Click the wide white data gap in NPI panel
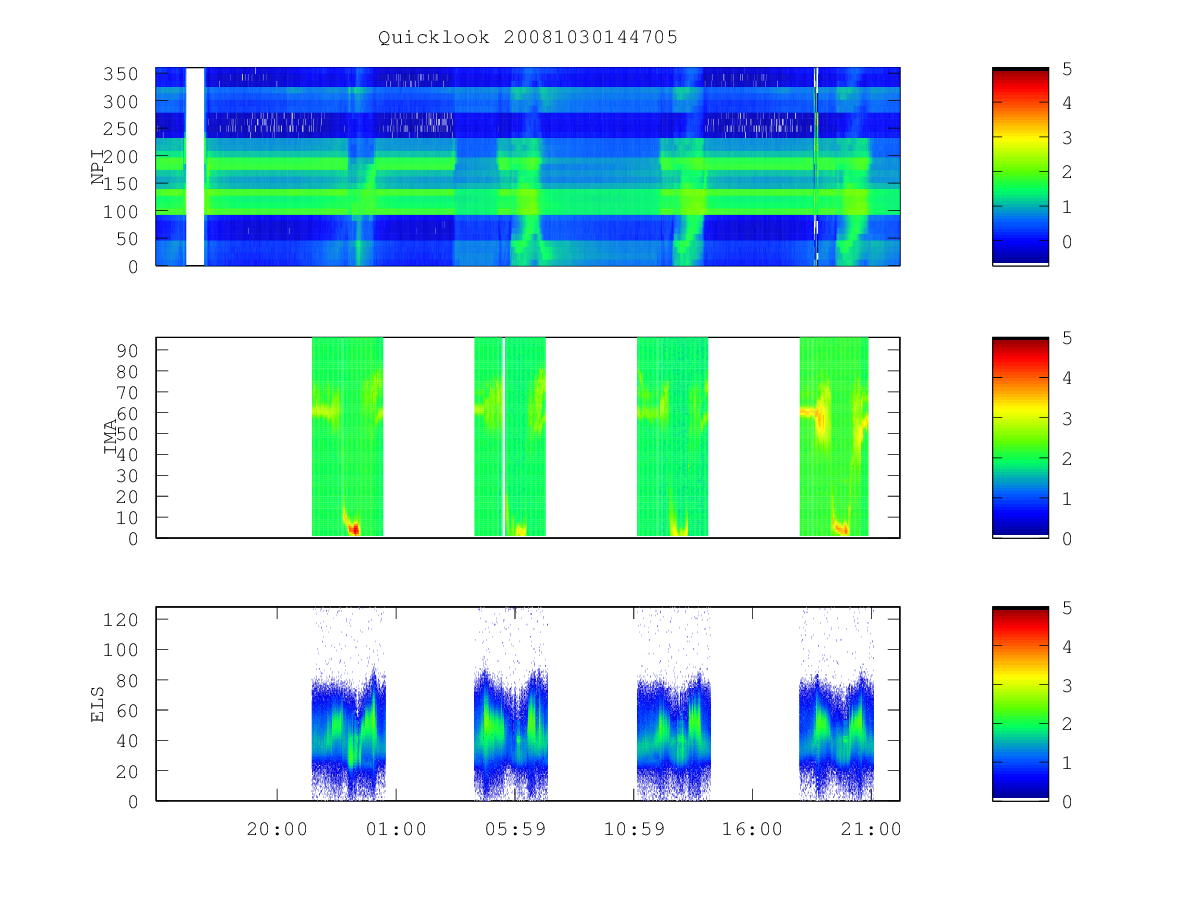 coord(195,167)
